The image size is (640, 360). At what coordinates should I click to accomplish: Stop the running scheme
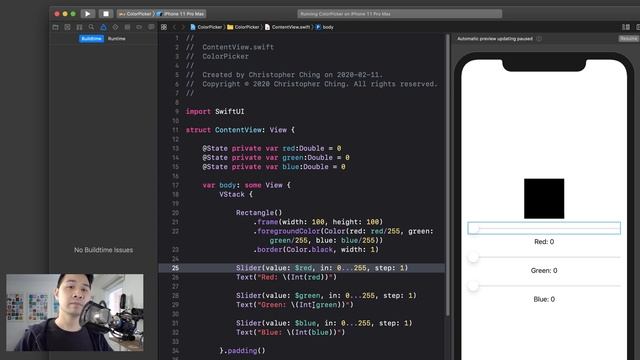[106, 13]
